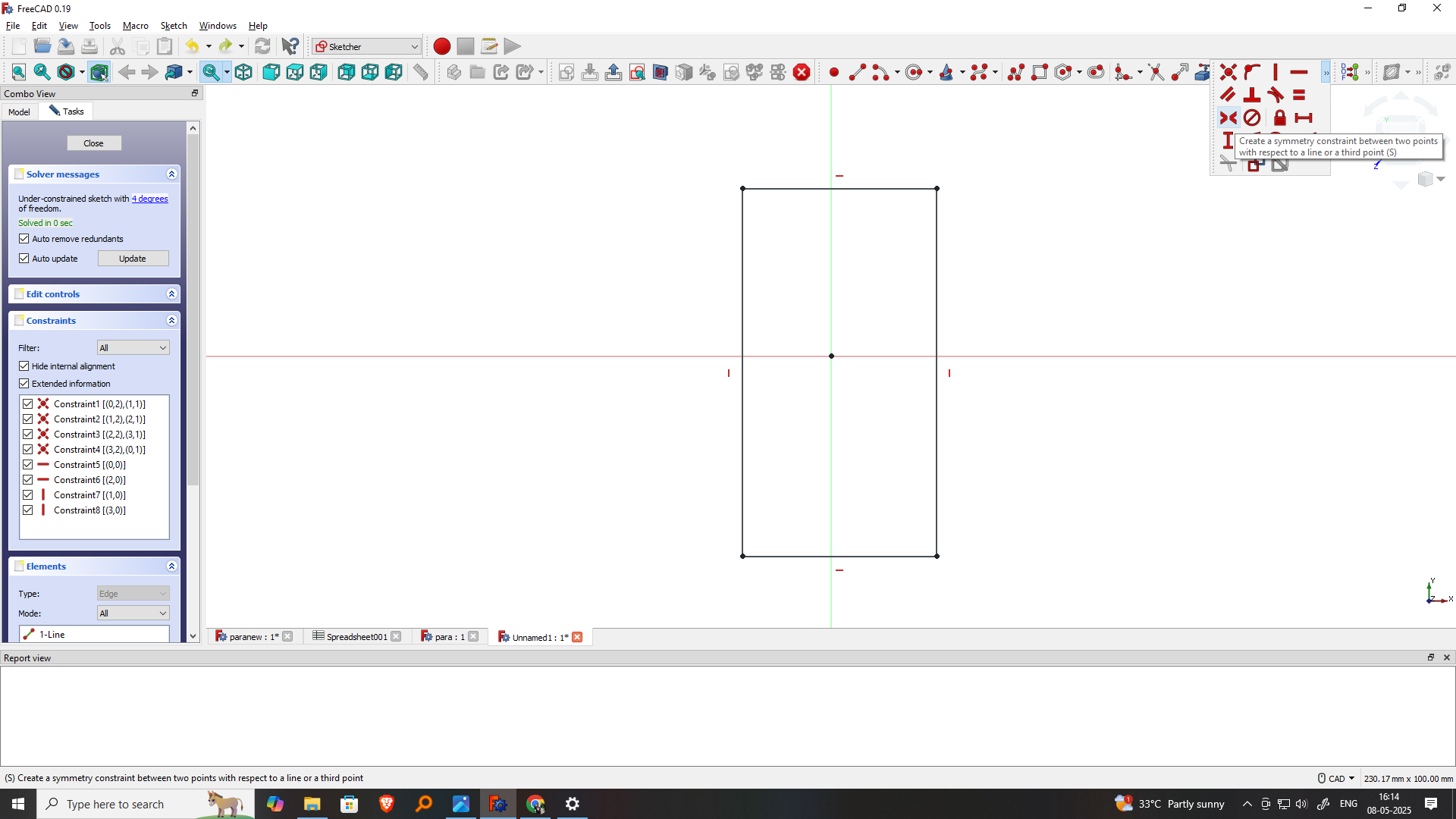
Task: Open the Windows menu
Action: [218, 26]
